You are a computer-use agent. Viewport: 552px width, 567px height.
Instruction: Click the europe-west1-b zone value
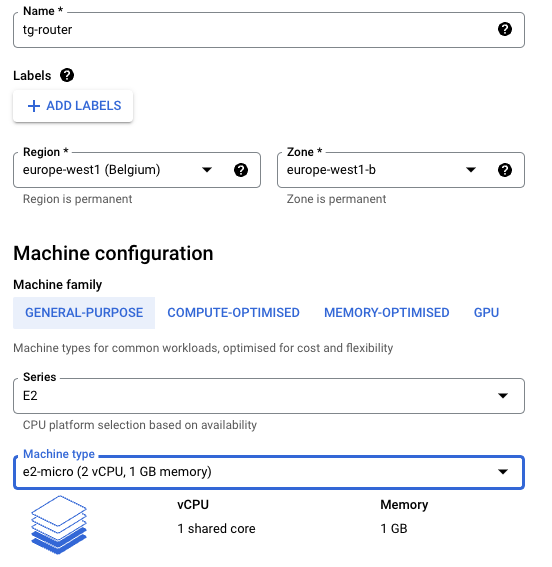pos(331,170)
